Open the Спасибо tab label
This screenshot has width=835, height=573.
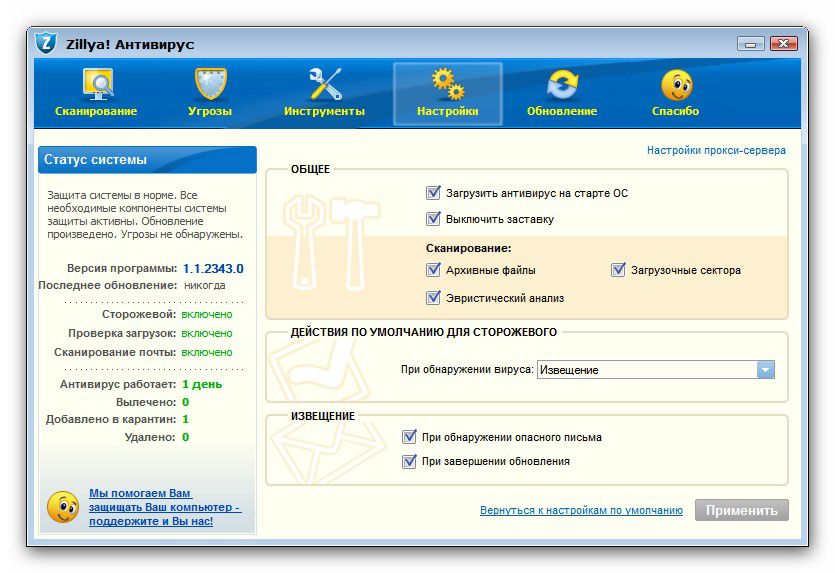point(675,111)
